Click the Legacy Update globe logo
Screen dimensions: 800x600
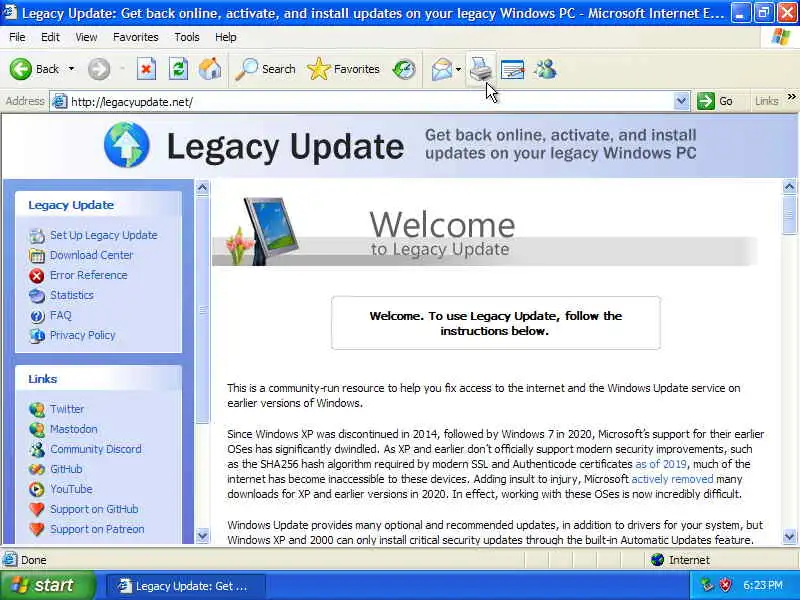coord(127,145)
